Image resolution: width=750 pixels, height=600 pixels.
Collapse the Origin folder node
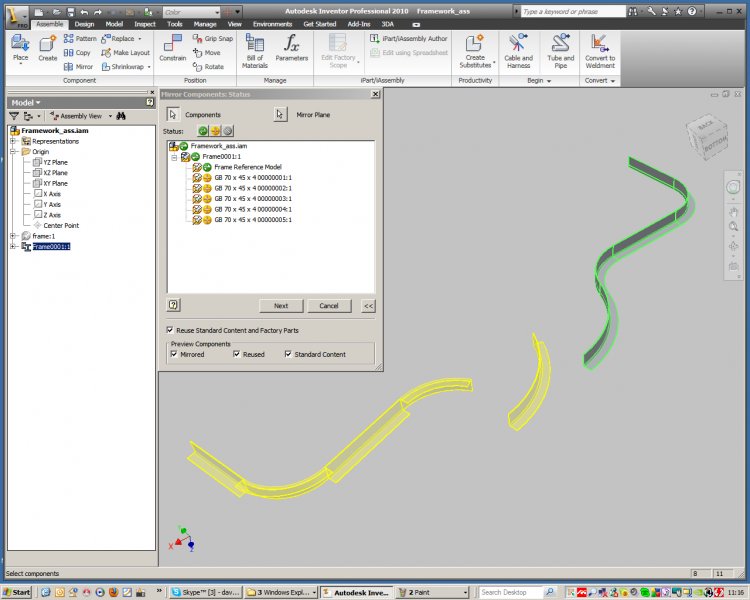(x=13, y=152)
